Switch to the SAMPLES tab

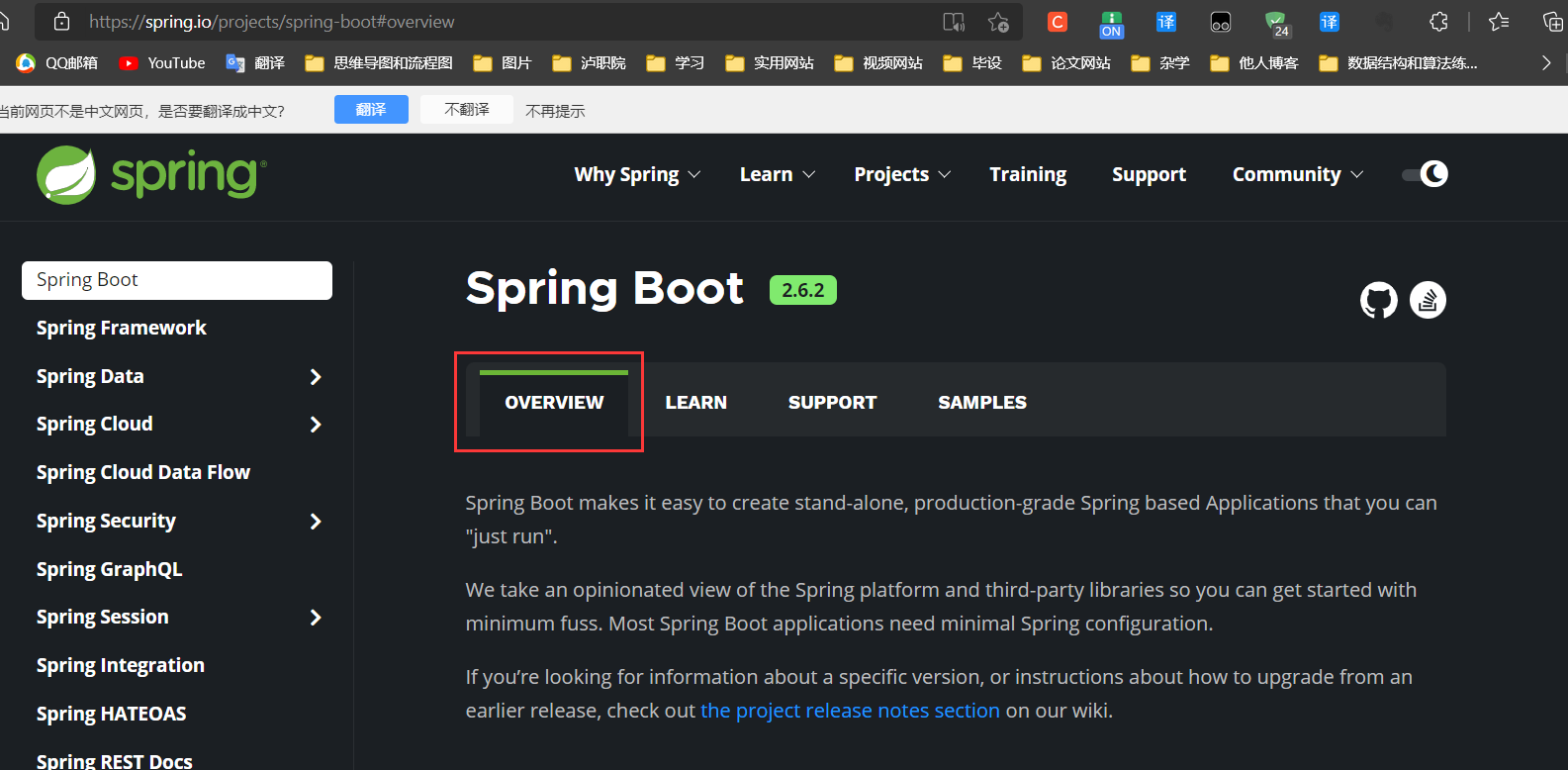[982, 402]
